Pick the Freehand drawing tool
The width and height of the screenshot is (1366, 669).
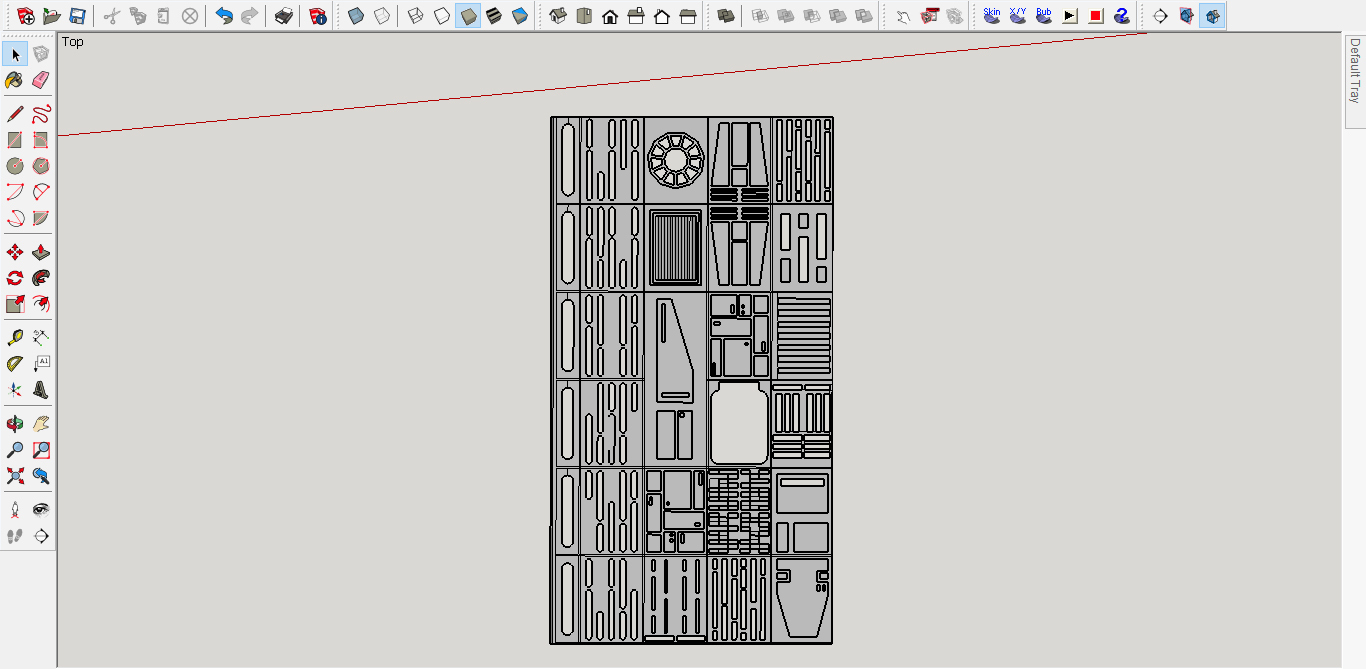tap(41, 114)
